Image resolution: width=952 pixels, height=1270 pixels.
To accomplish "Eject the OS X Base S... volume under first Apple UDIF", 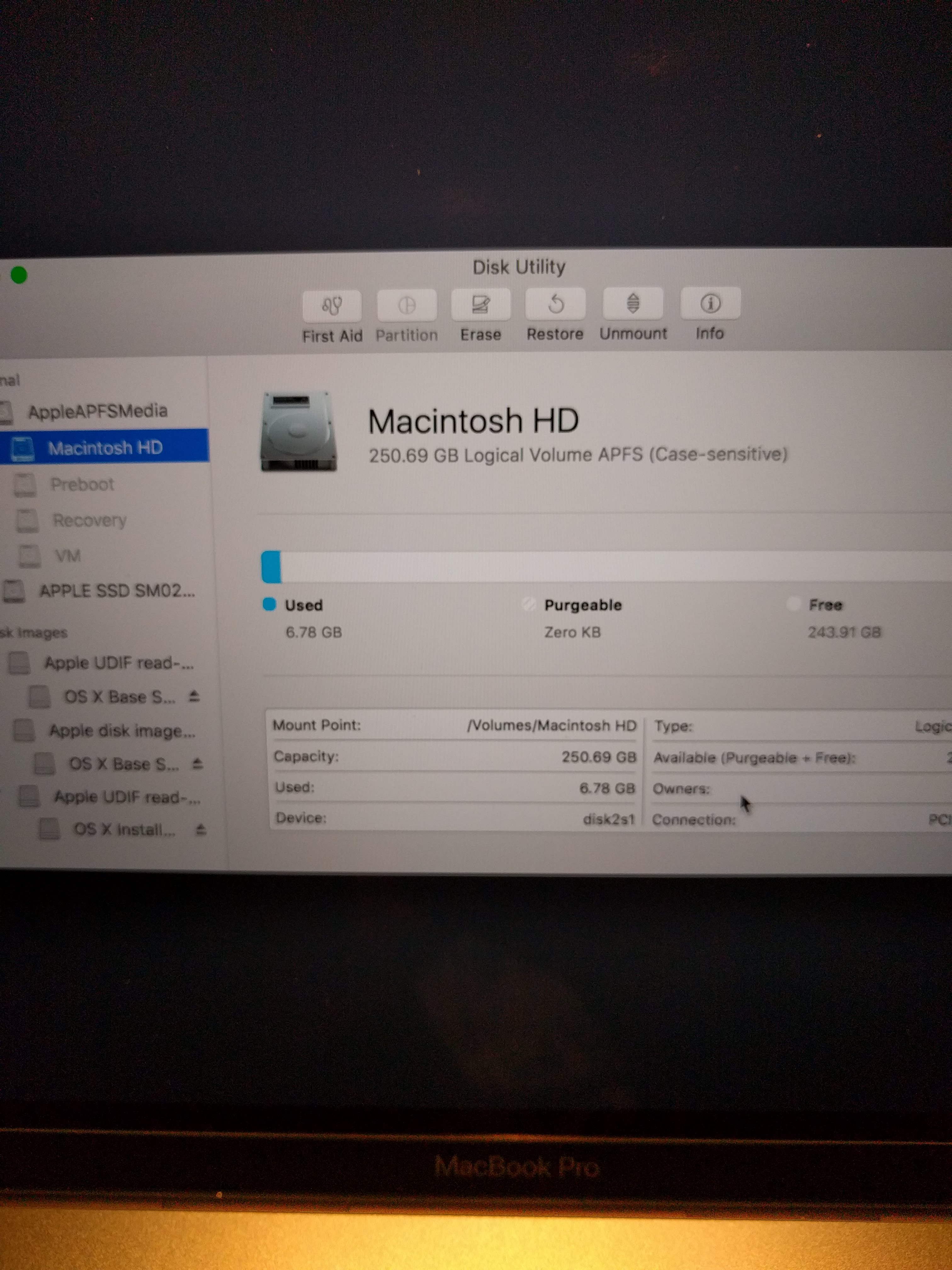I will click(194, 696).
